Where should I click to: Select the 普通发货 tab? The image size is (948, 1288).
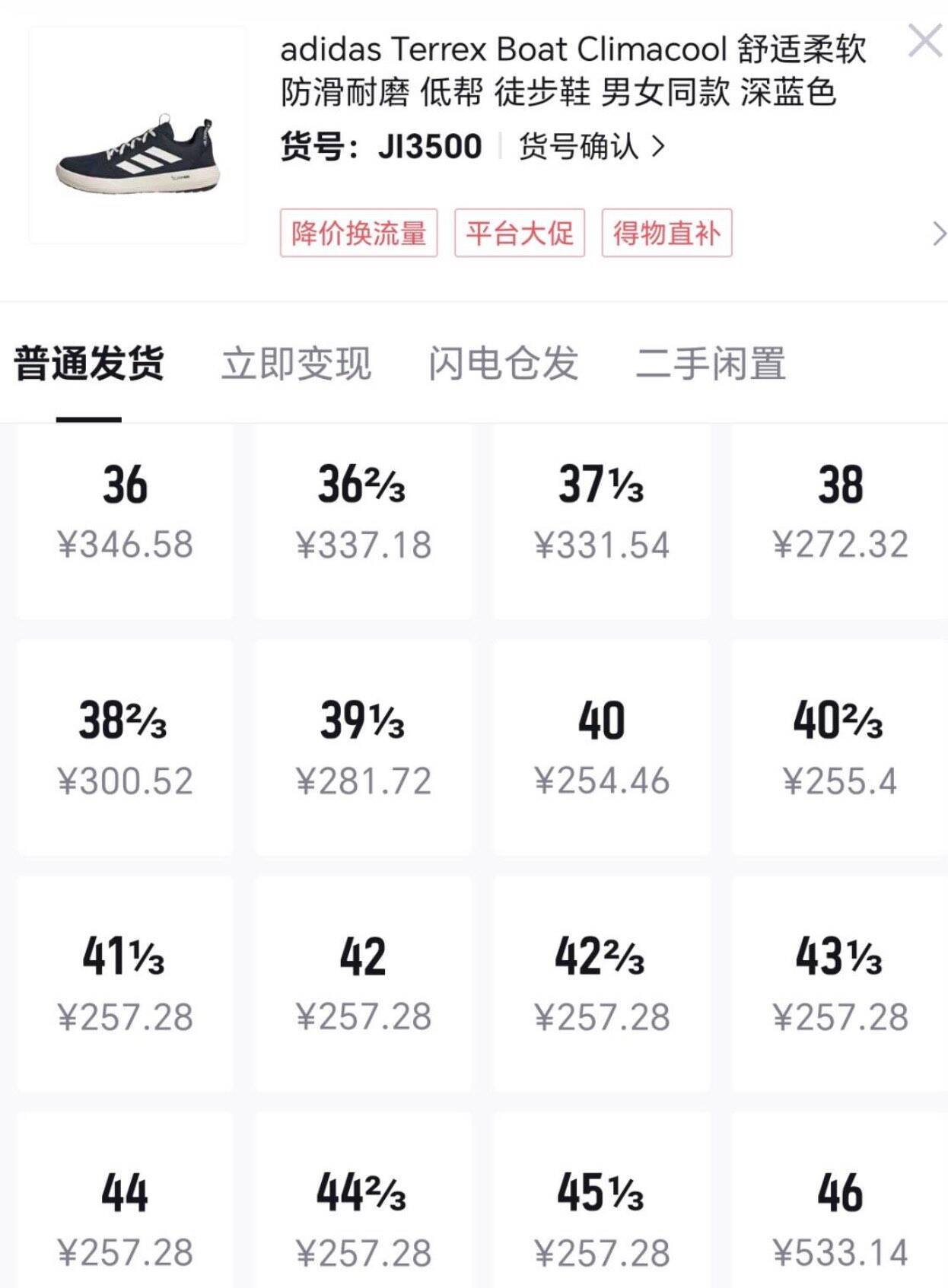(x=89, y=363)
